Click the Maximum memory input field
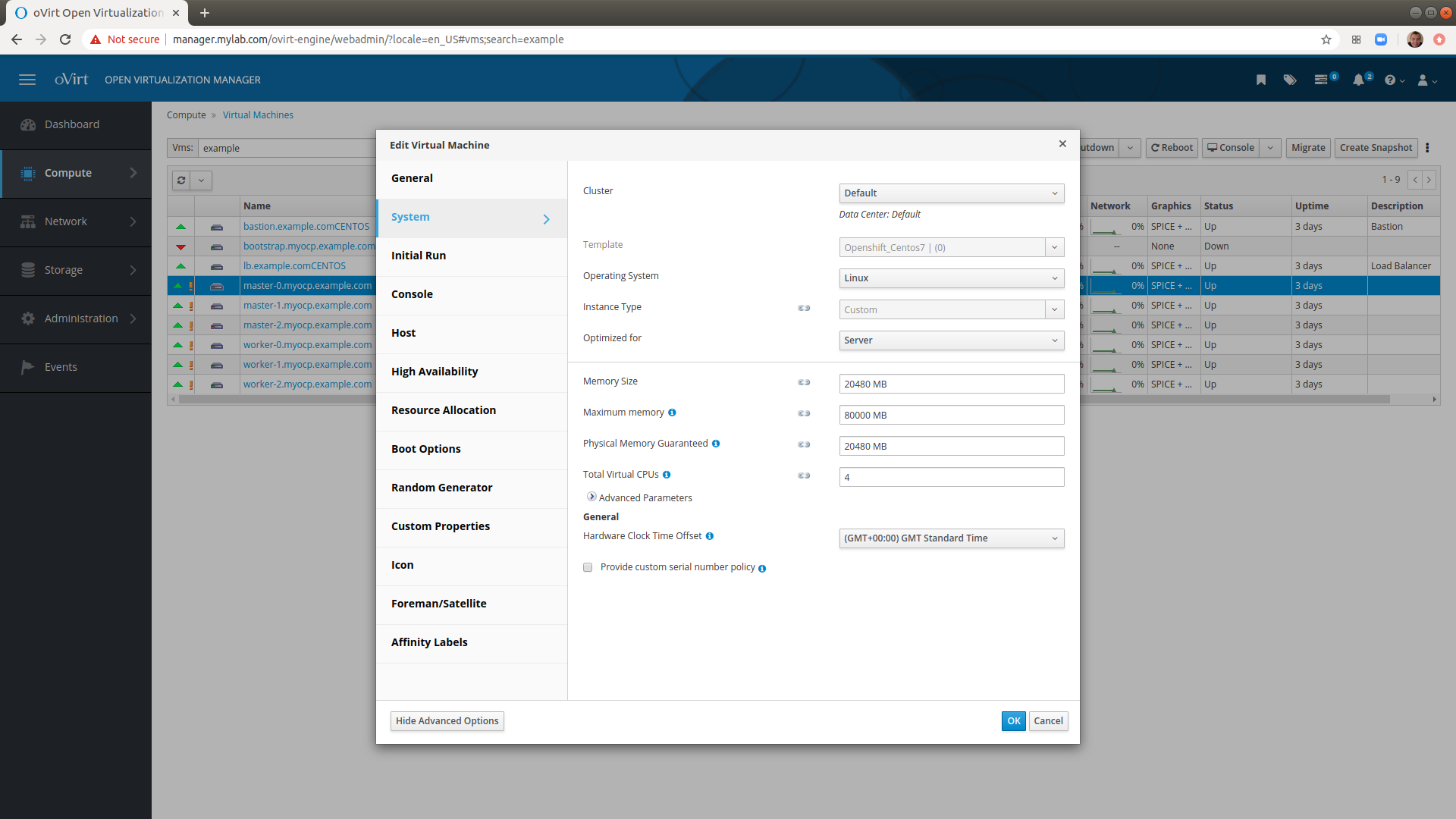Screen dimensions: 1456x819 [x=951, y=416]
